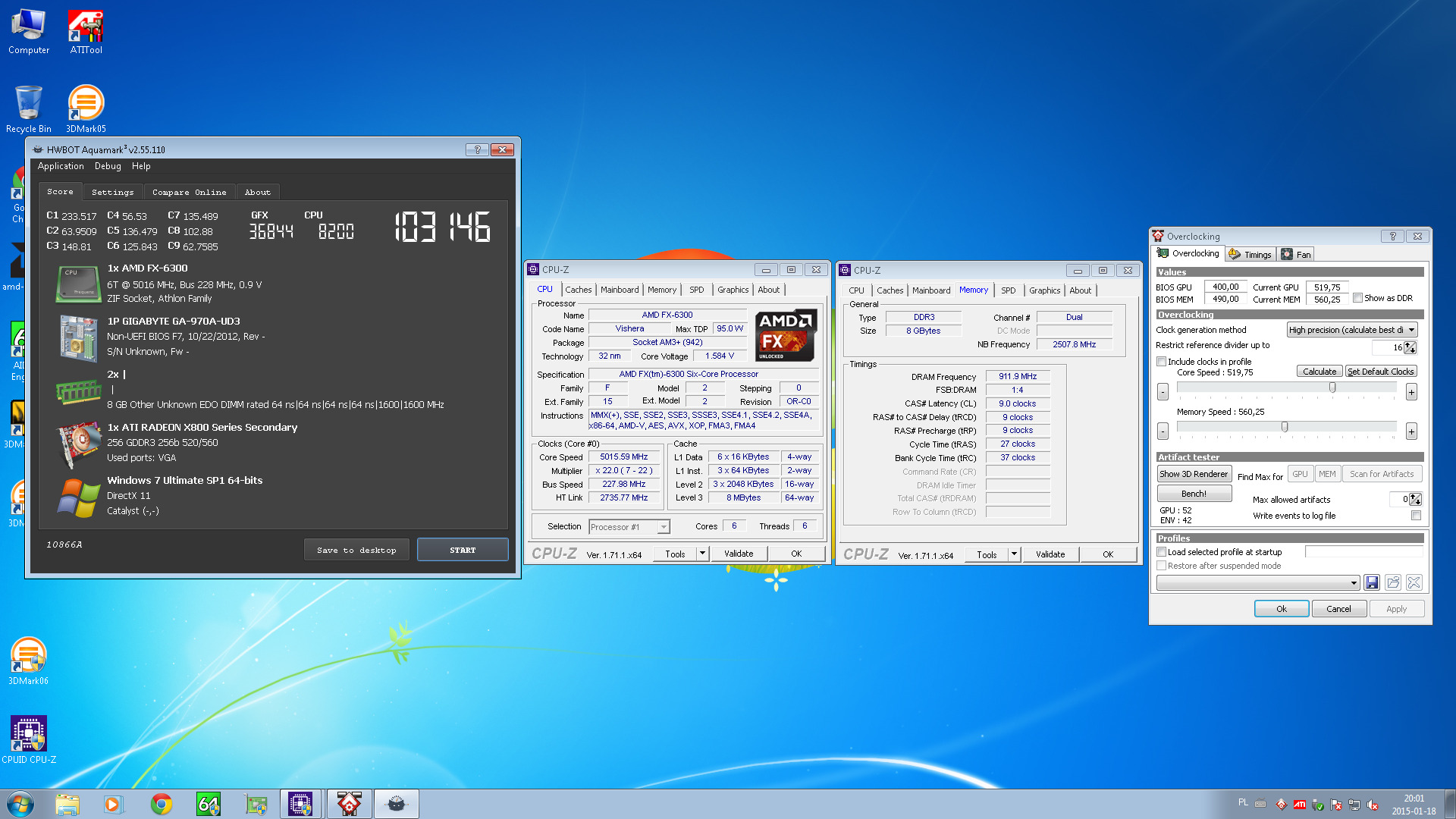Screen dimensions: 1456x819
Task: Open Windows Explorer from the taskbar
Action: 67,804
